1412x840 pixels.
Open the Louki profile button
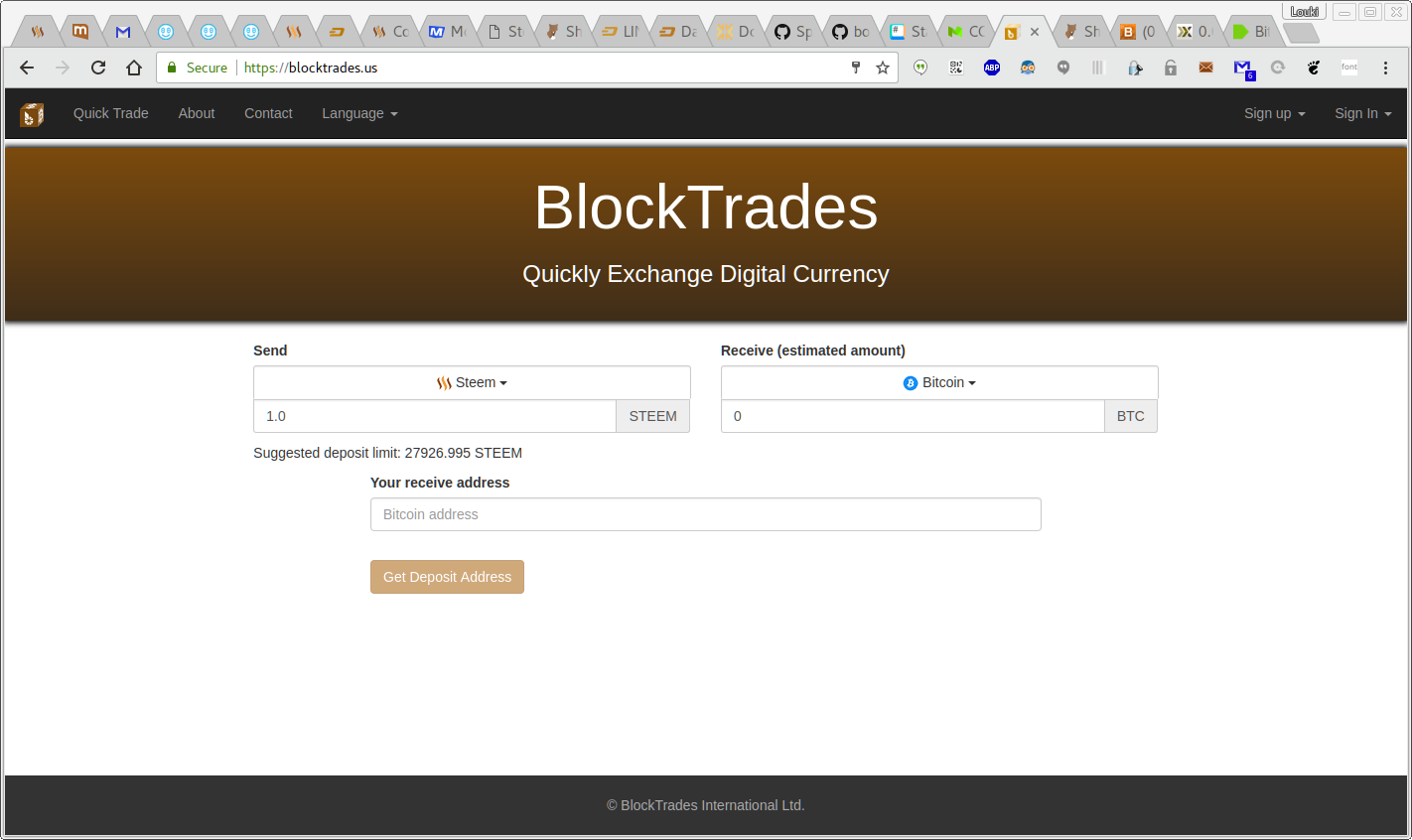click(1304, 12)
